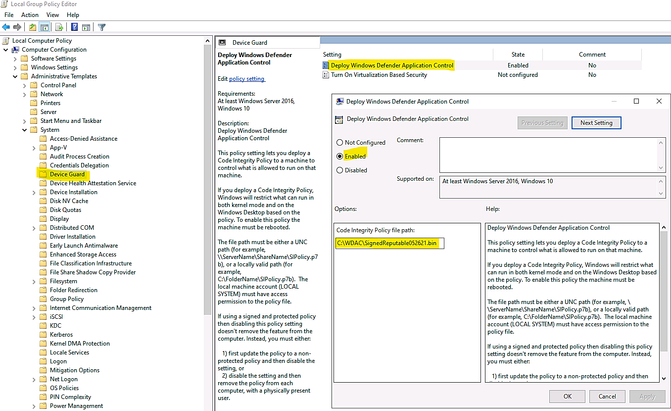Collapse the System node
This screenshot has width=671, height=411.
[24, 130]
